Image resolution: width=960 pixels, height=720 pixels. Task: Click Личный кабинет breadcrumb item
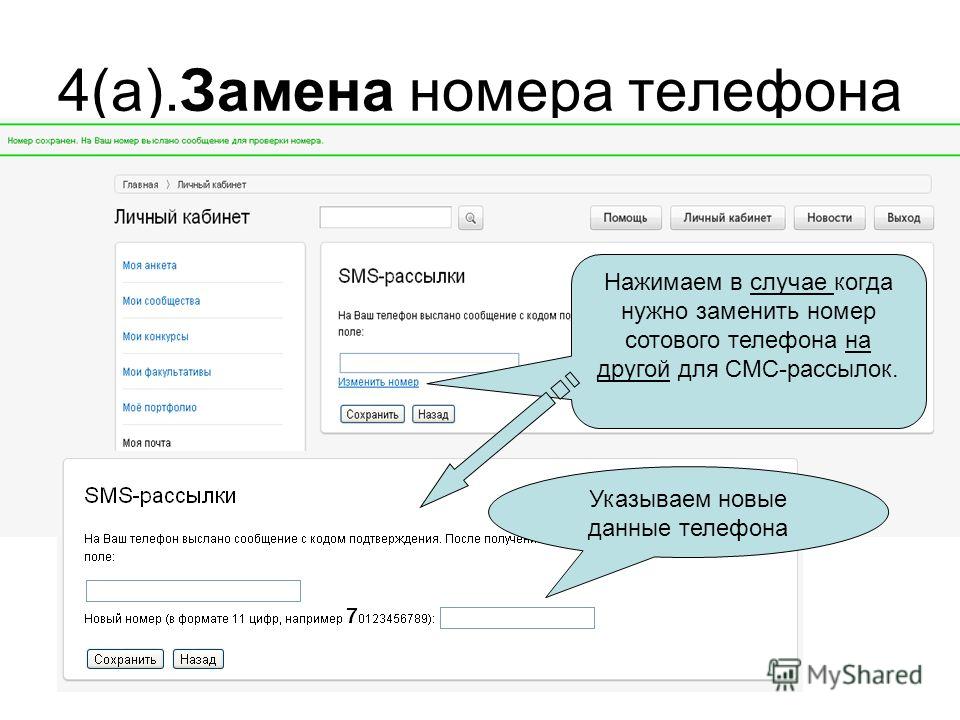click(212, 184)
